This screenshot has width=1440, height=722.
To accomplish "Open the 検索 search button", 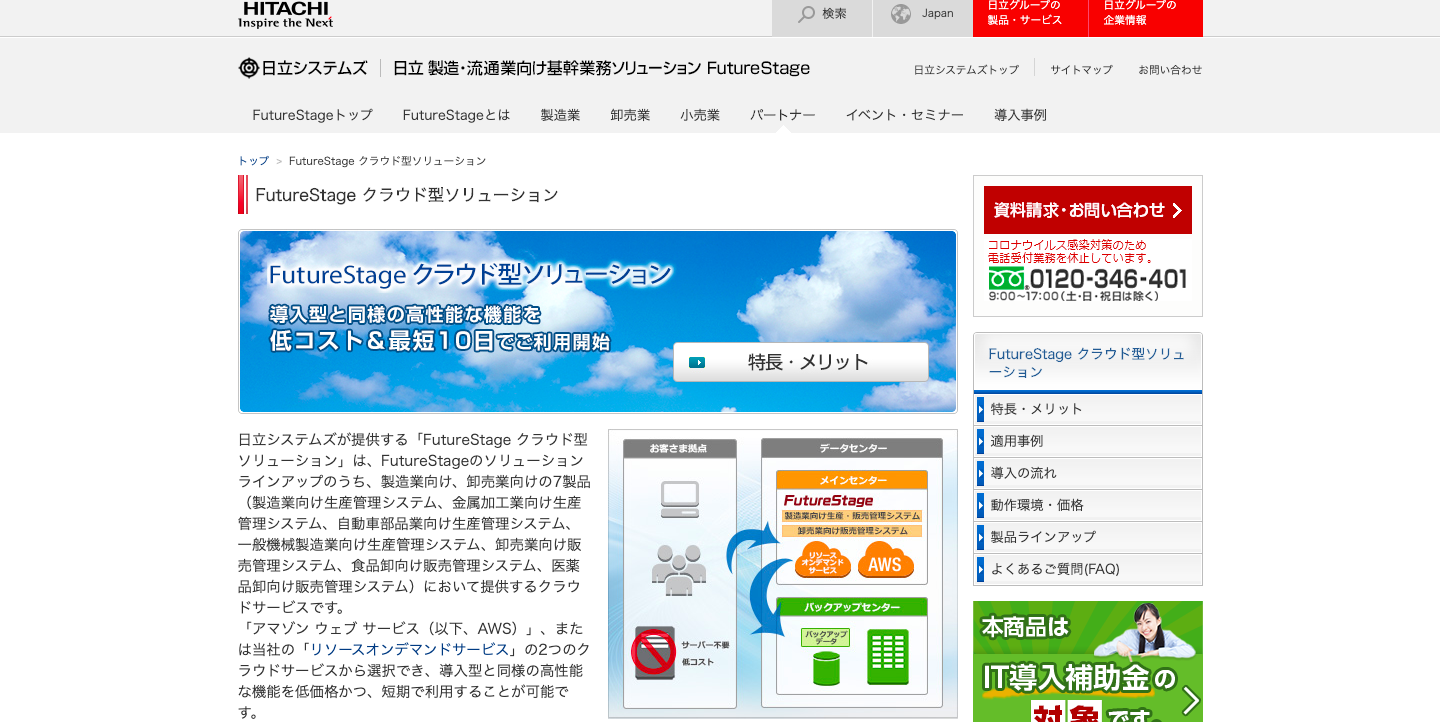I will coord(822,18).
